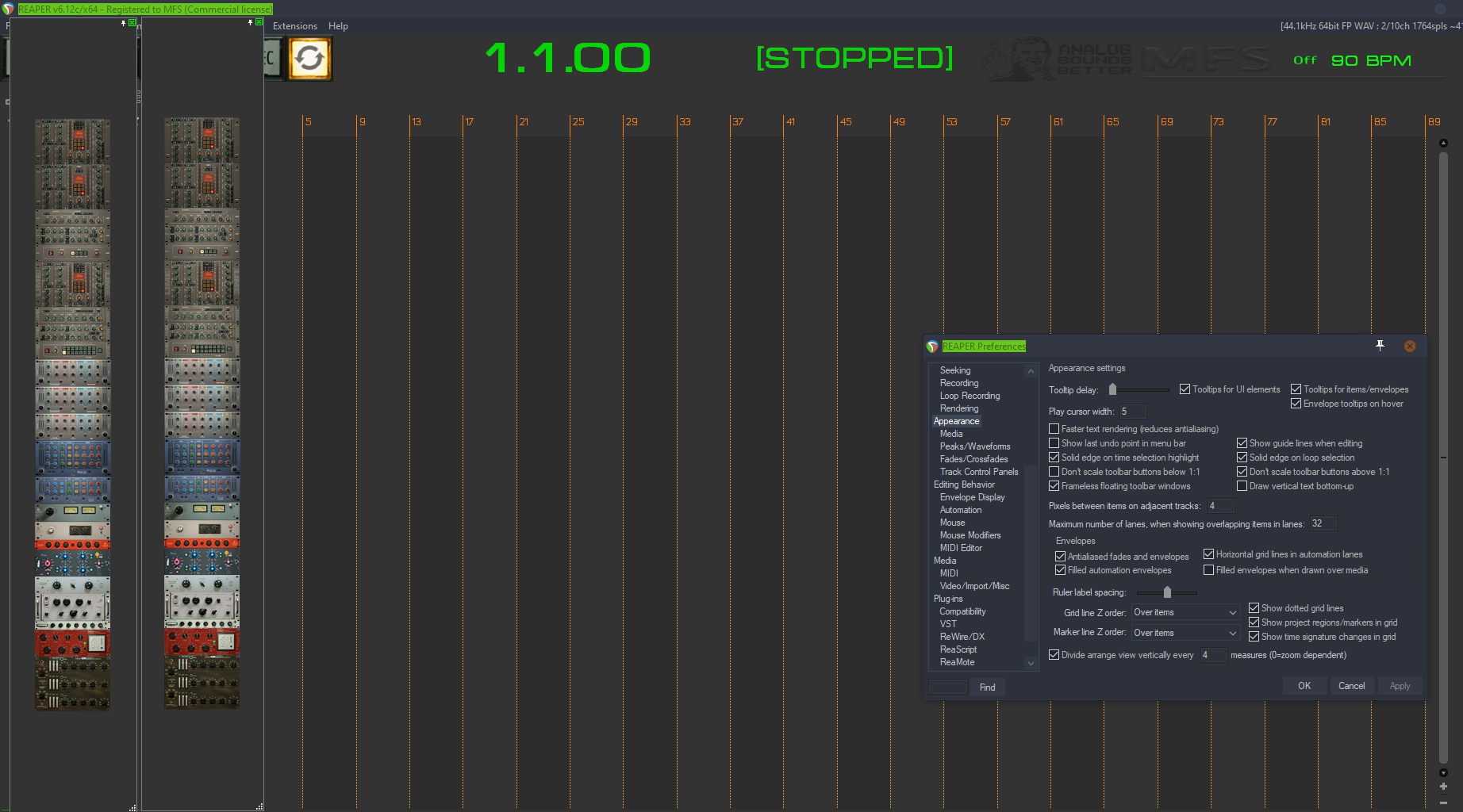Enable Draw vertical text bottom-up
1463x812 pixels.
pos(1242,486)
